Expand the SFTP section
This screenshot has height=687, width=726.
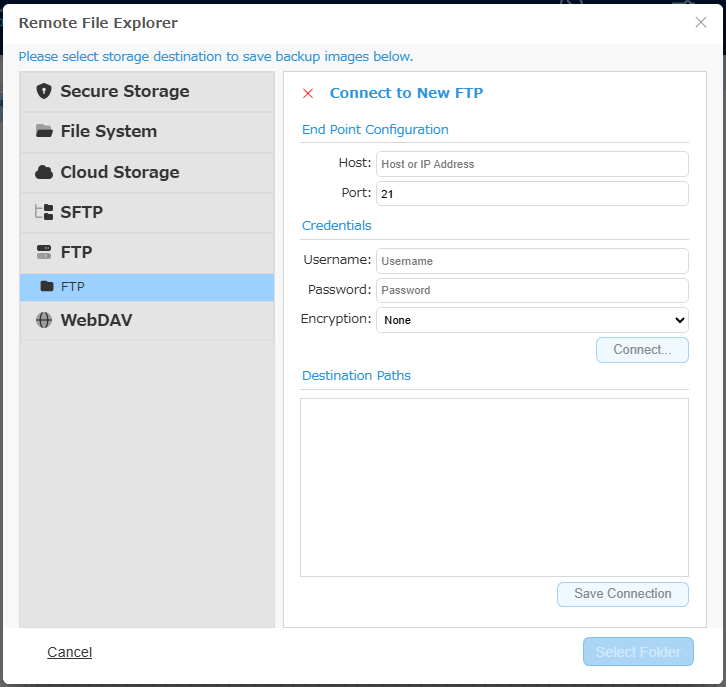(x=147, y=212)
